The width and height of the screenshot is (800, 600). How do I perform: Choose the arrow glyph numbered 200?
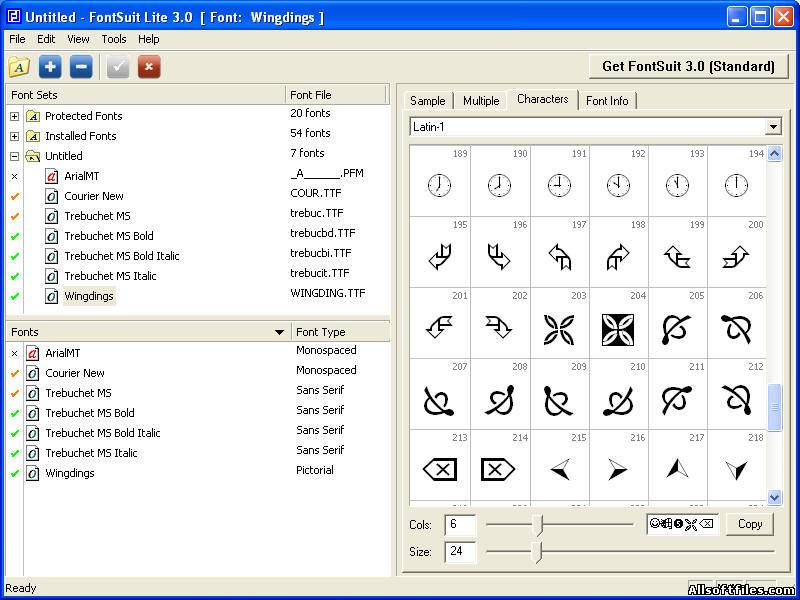click(736, 257)
